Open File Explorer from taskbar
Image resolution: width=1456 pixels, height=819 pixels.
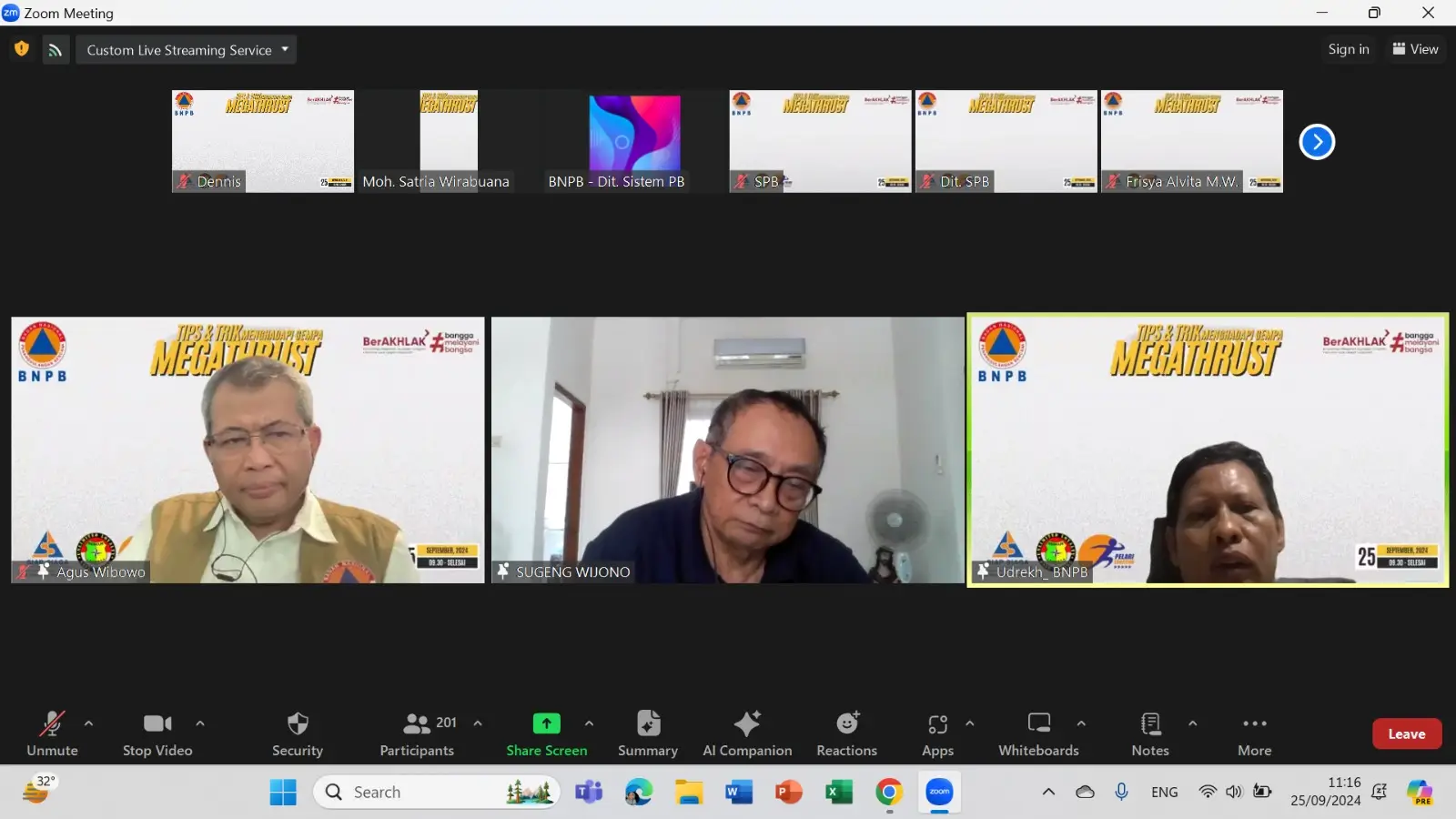click(x=689, y=792)
